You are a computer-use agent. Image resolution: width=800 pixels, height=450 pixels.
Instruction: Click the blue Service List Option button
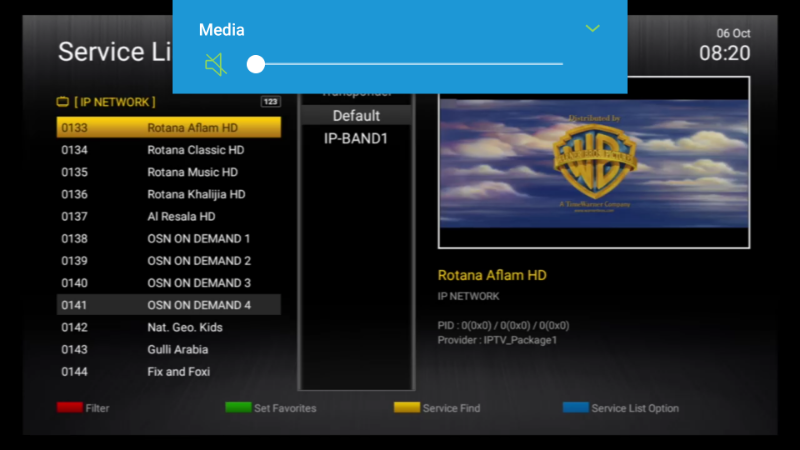621,408
